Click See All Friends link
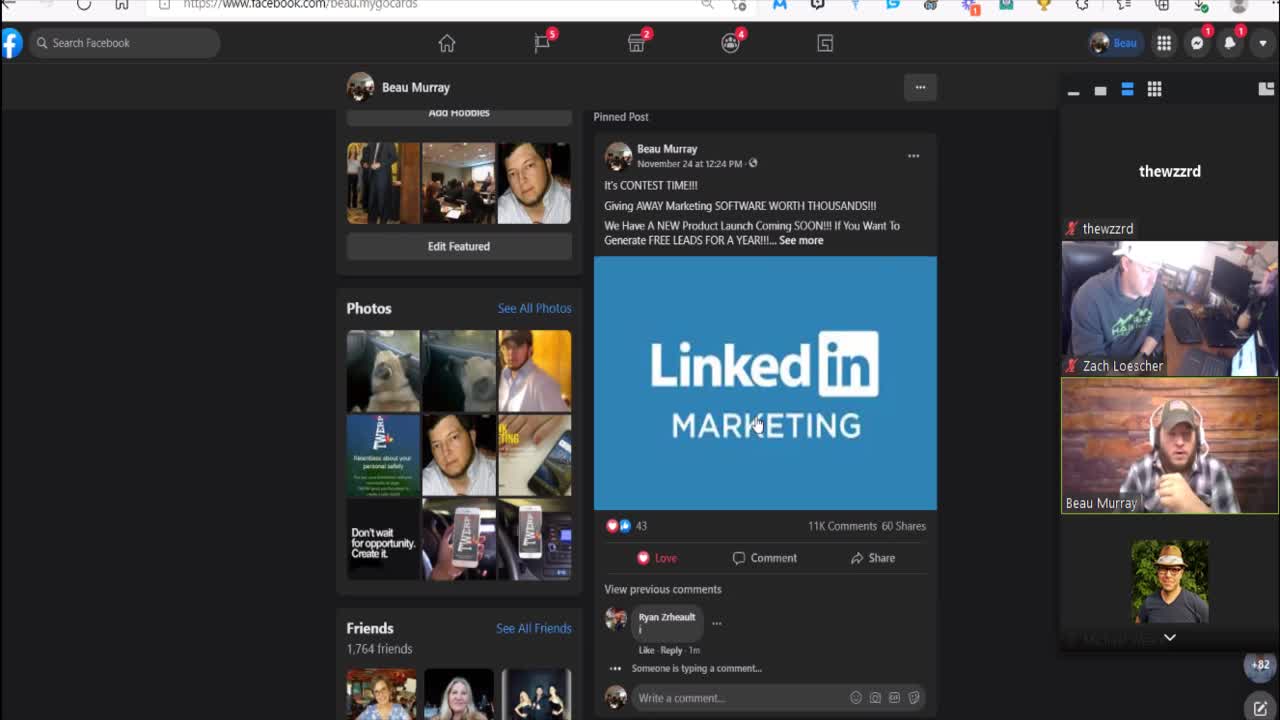The image size is (1280, 720). click(534, 628)
